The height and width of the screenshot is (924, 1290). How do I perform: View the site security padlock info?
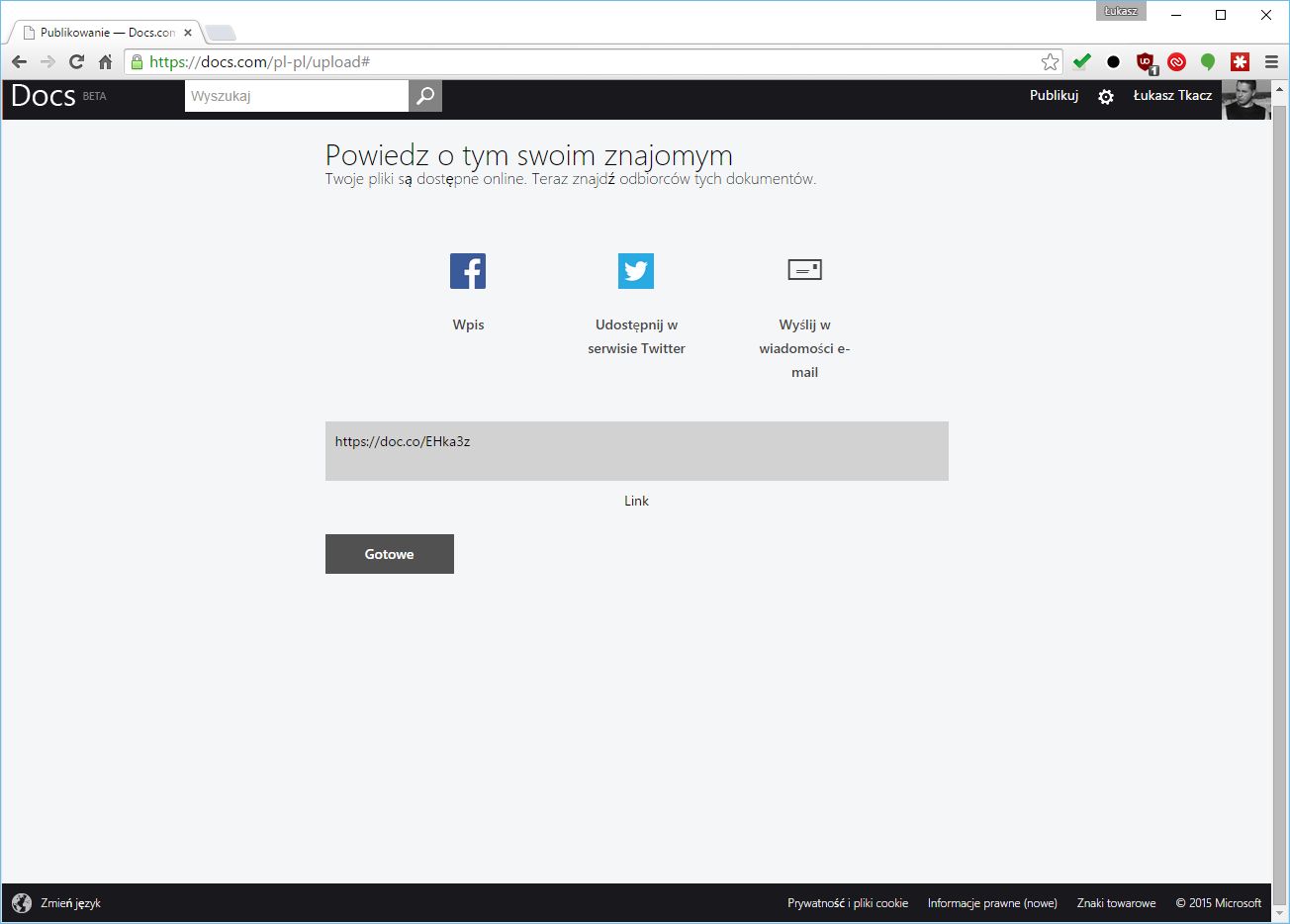point(138,62)
